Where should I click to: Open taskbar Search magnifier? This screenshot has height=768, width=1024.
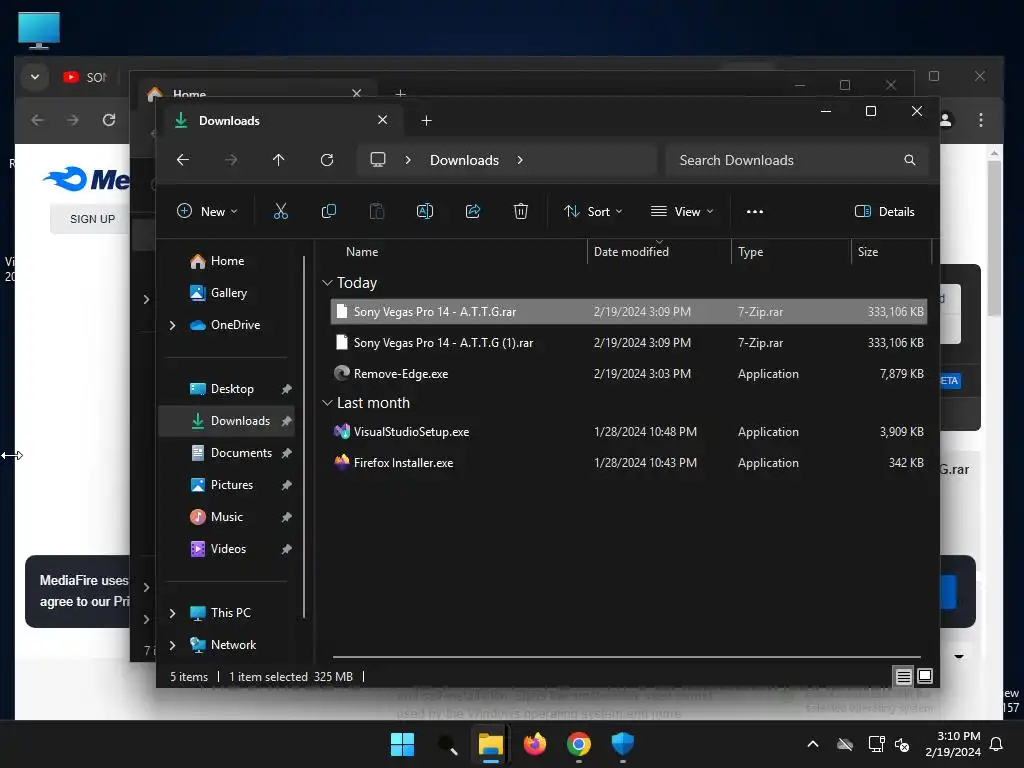click(447, 744)
